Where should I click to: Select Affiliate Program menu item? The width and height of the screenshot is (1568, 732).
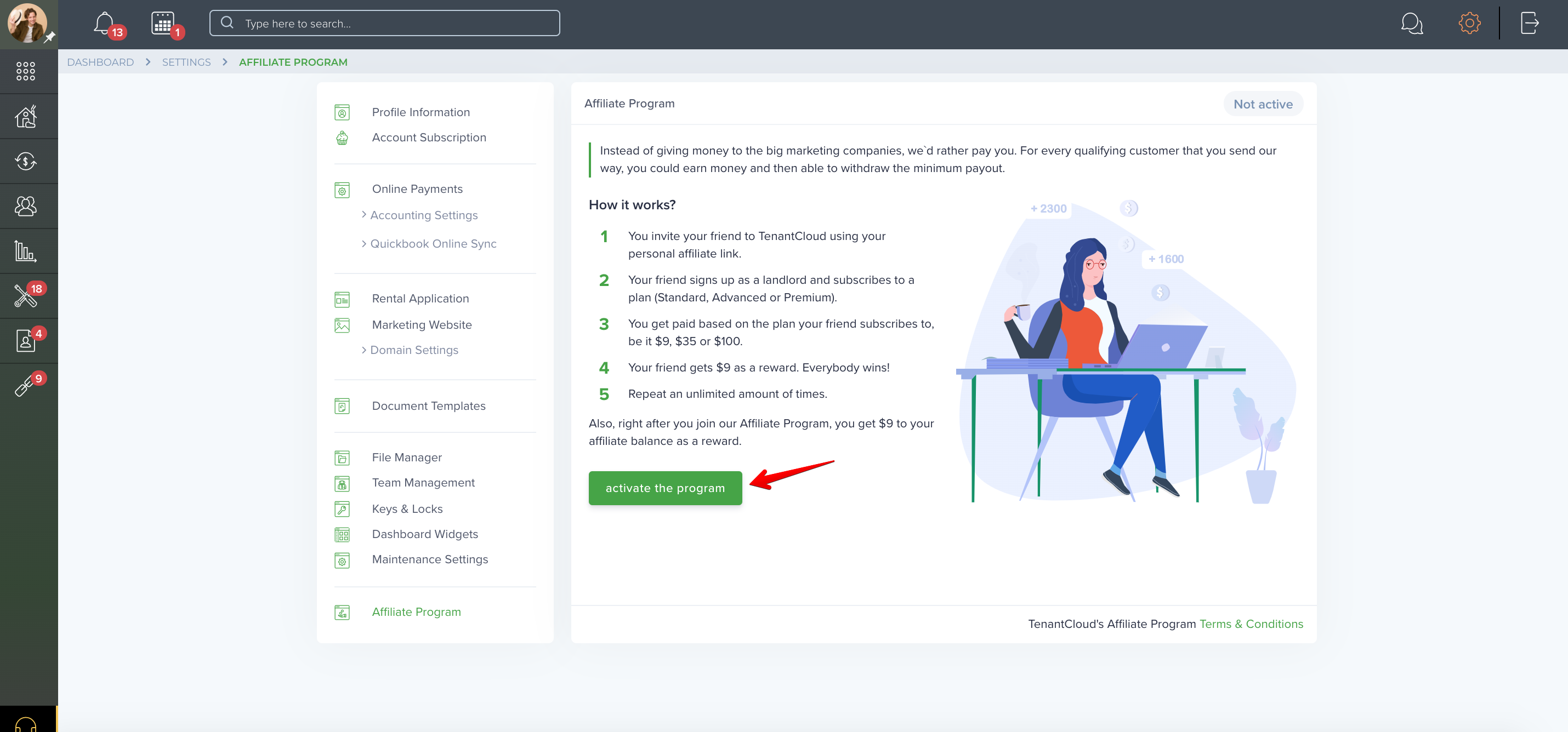coord(416,611)
